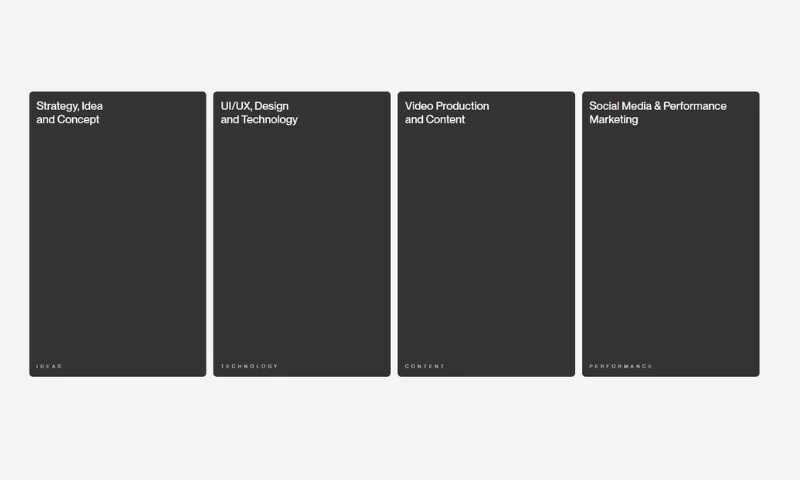Screen dimensions: 800x480
Task: Click the CONTENT footer label
Action: (x=425, y=366)
